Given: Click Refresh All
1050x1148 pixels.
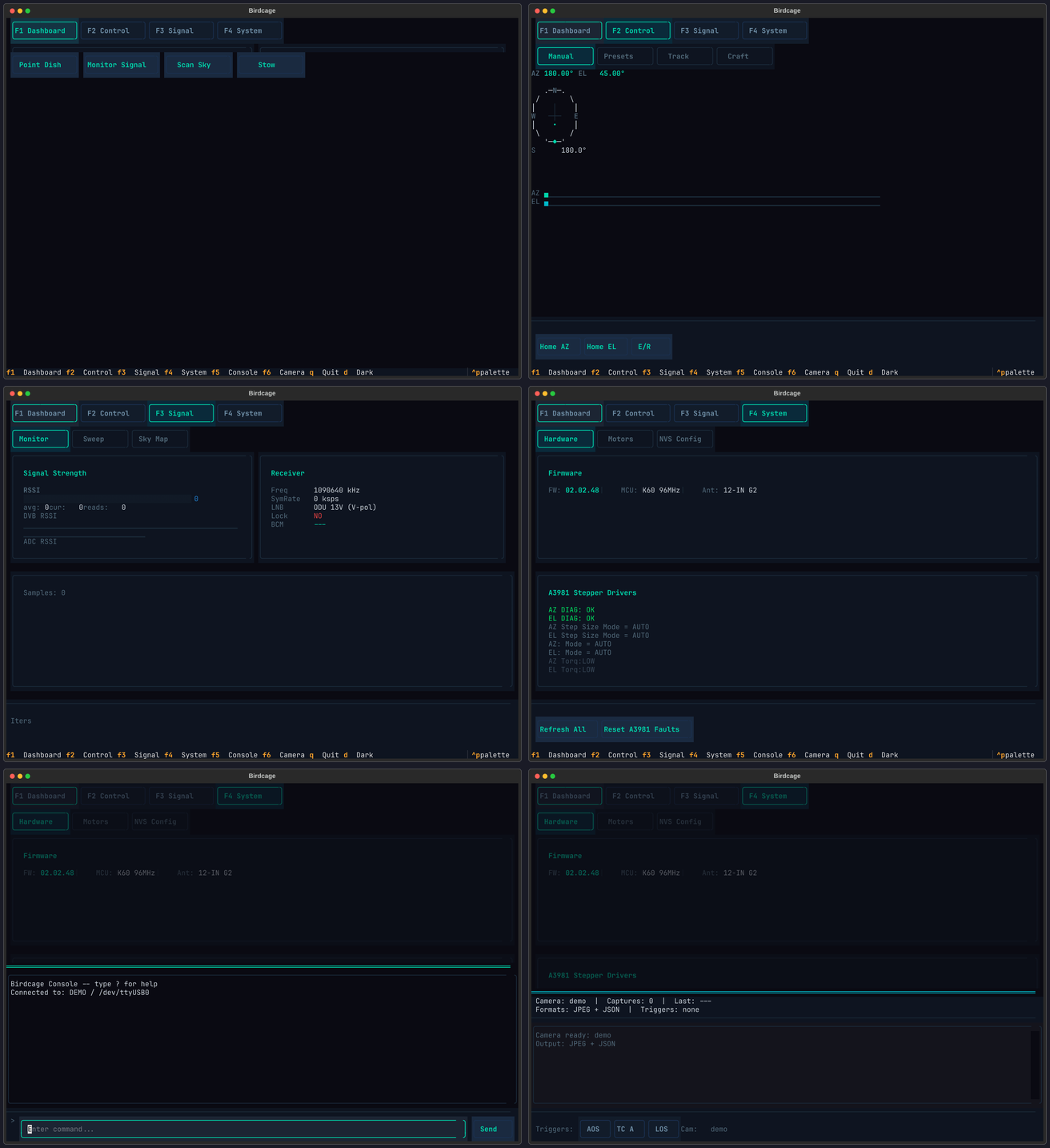Looking at the screenshot, I should coord(563,729).
